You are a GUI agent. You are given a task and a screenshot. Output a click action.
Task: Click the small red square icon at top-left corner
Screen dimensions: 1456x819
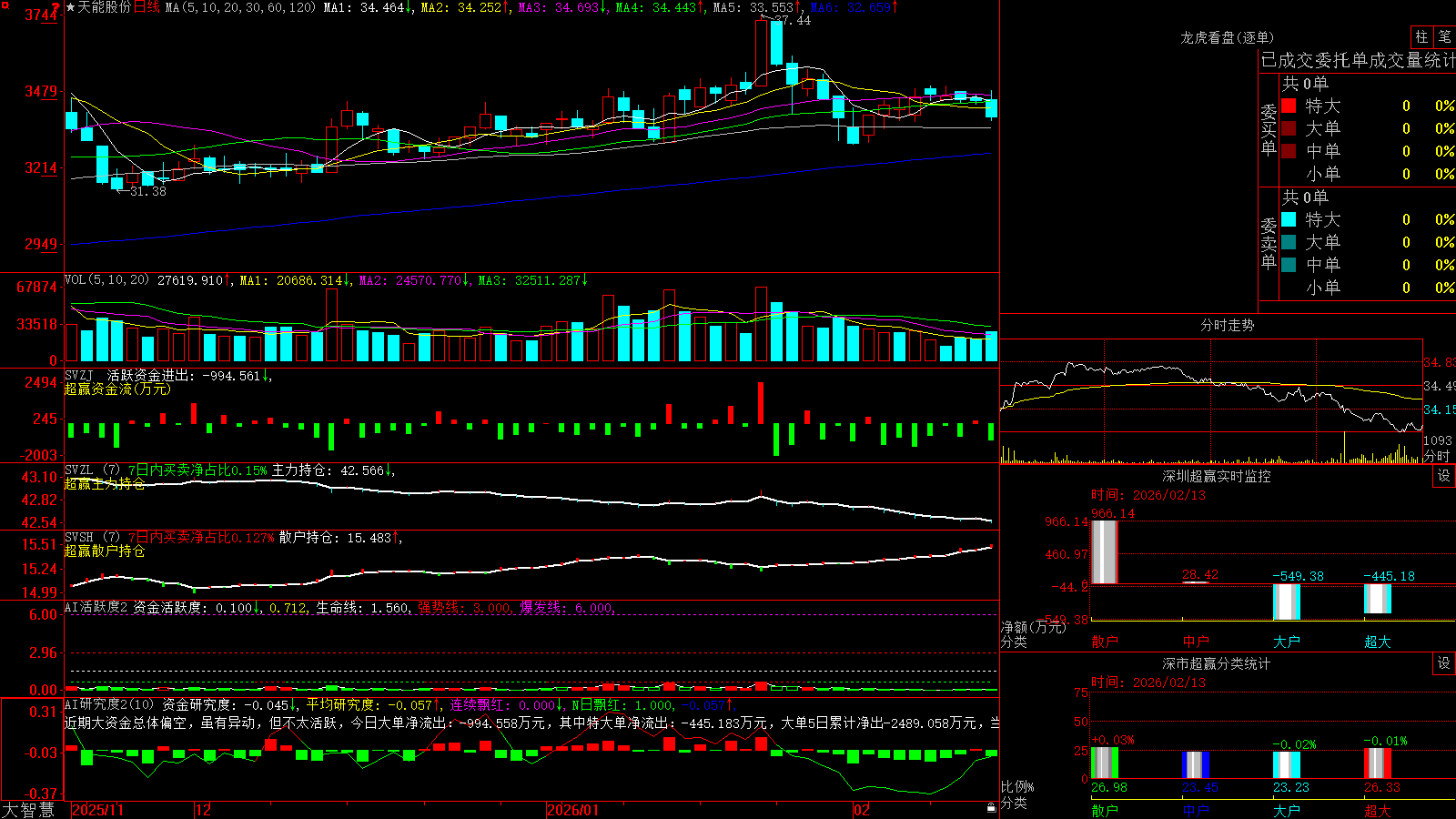pyautogui.click(x=4, y=4)
